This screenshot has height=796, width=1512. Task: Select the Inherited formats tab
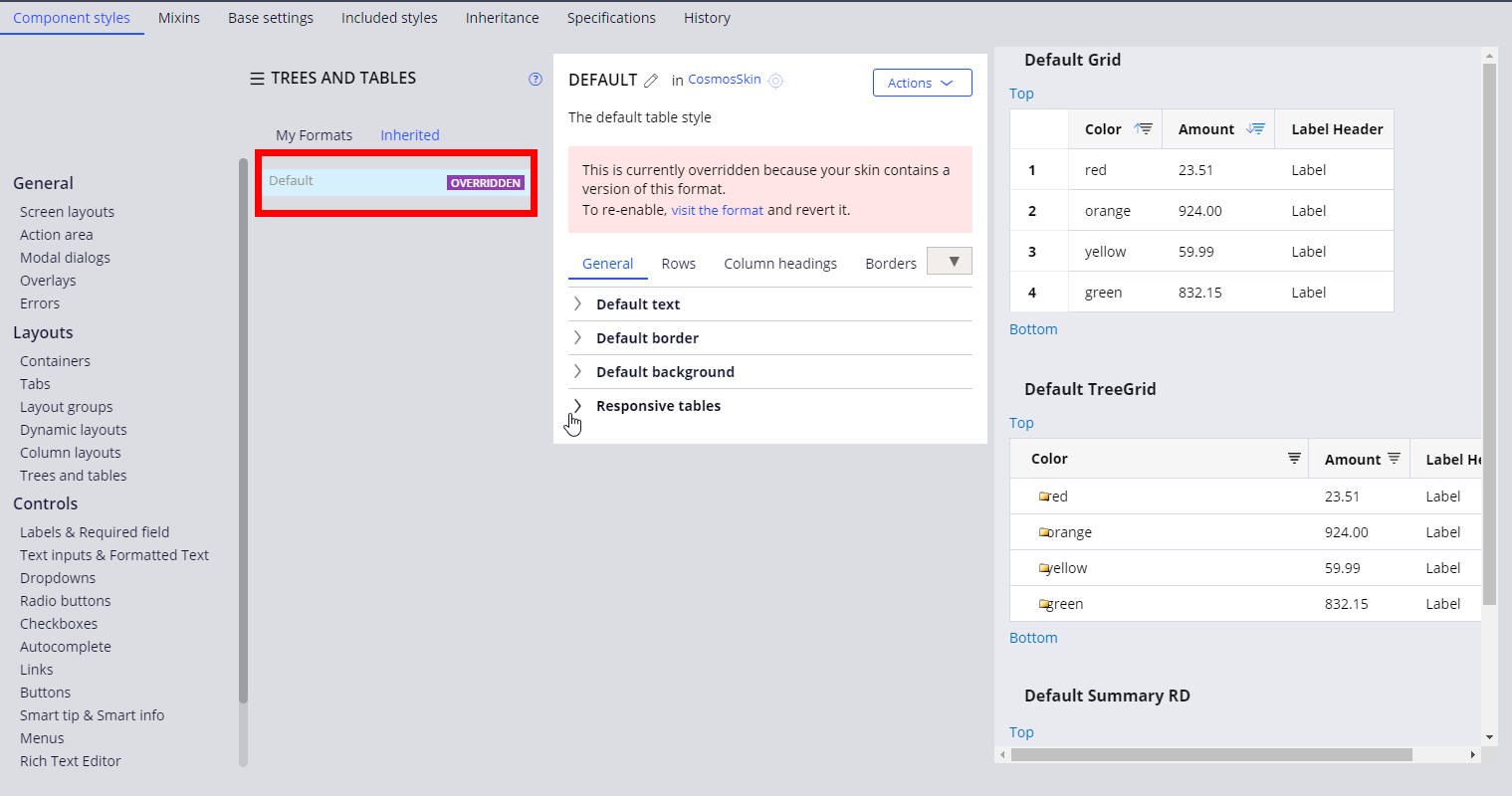point(410,135)
